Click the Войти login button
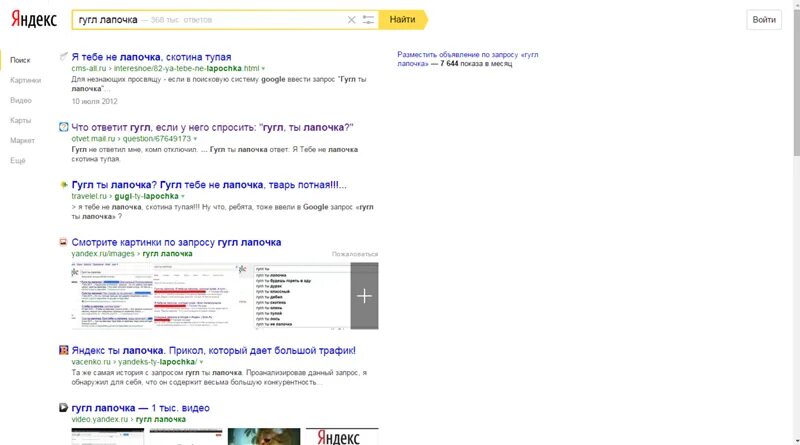 pos(764,19)
